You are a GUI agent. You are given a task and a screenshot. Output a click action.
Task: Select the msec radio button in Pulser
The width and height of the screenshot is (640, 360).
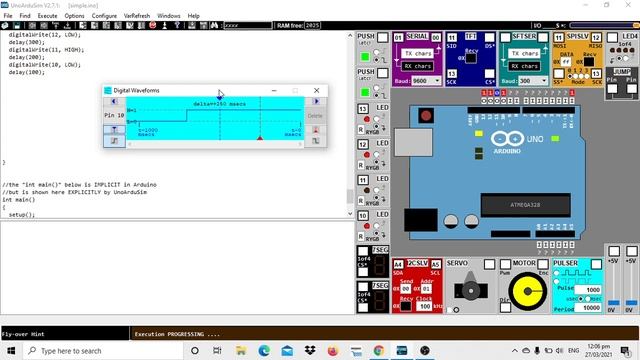point(588,299)
